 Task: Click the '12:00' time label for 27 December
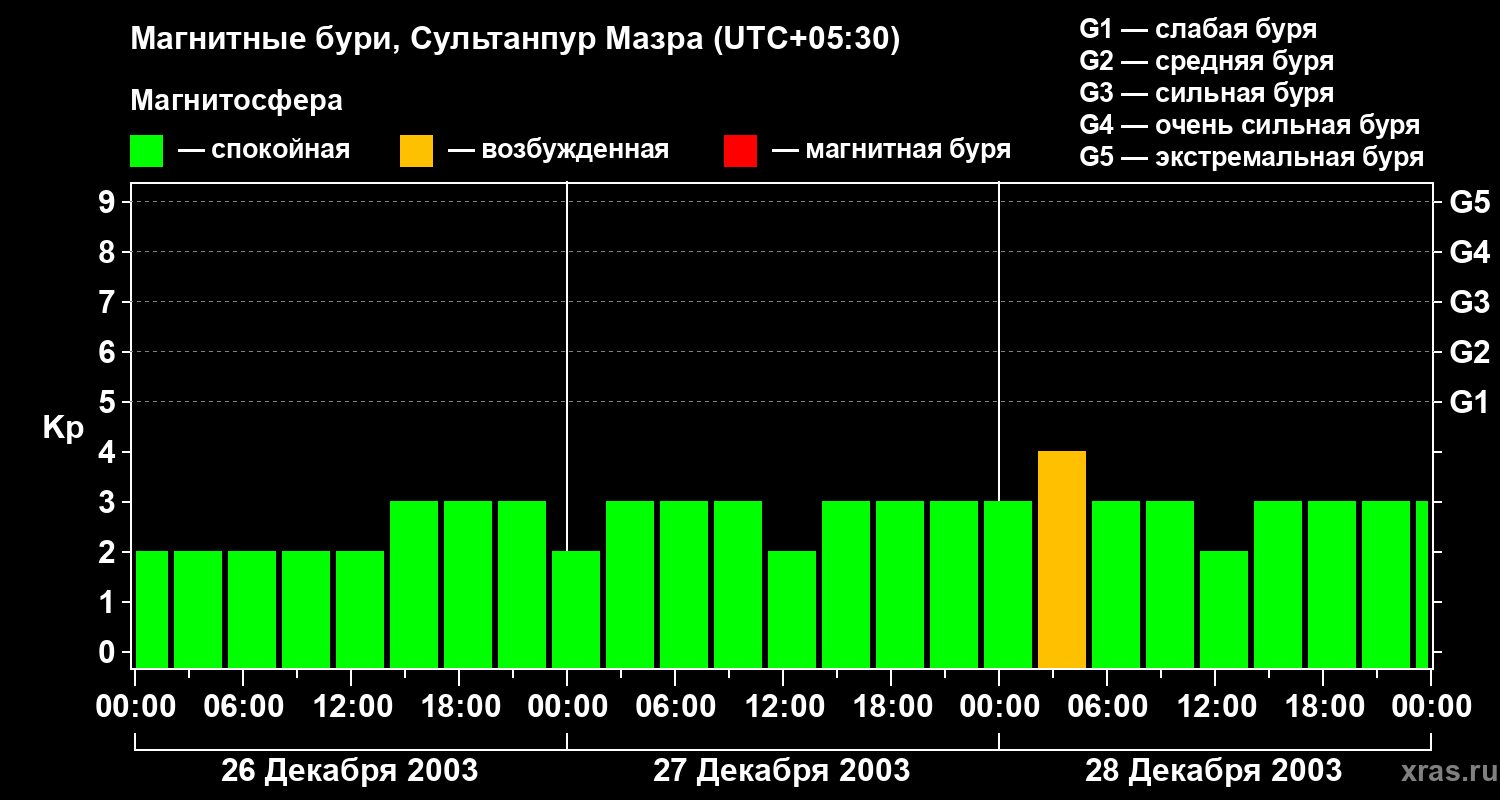tap(783, 706)
